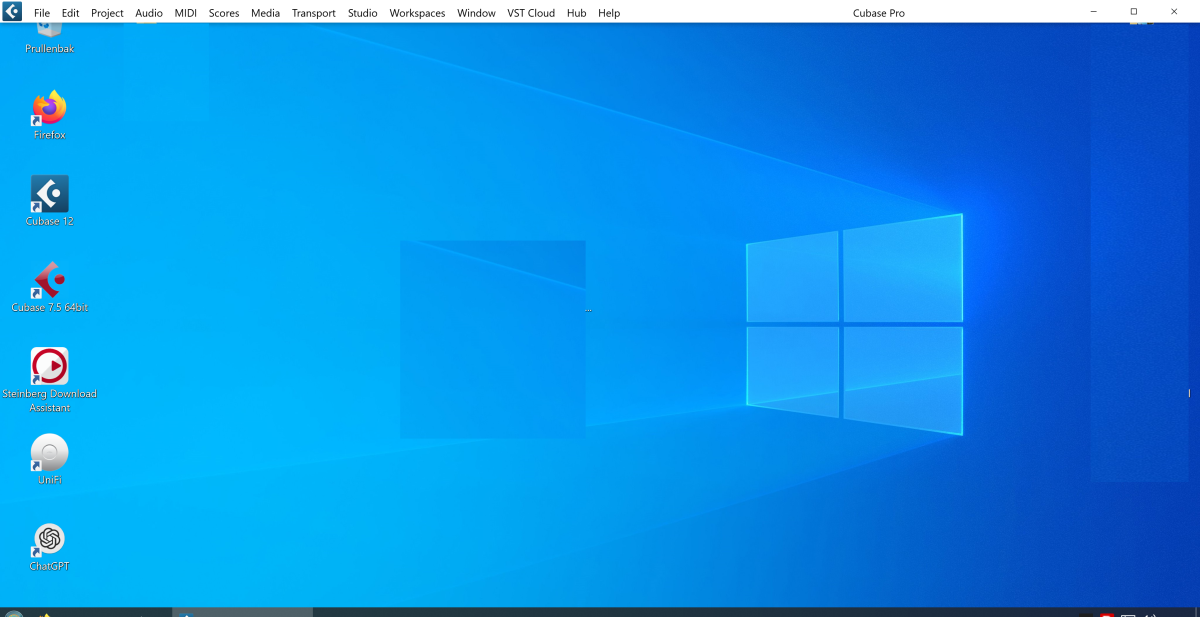Image resolution: width=1200 pixels, height=617 pixels.
Task: Click the Cubase logo in the title bar
Action: click(13, 12)
